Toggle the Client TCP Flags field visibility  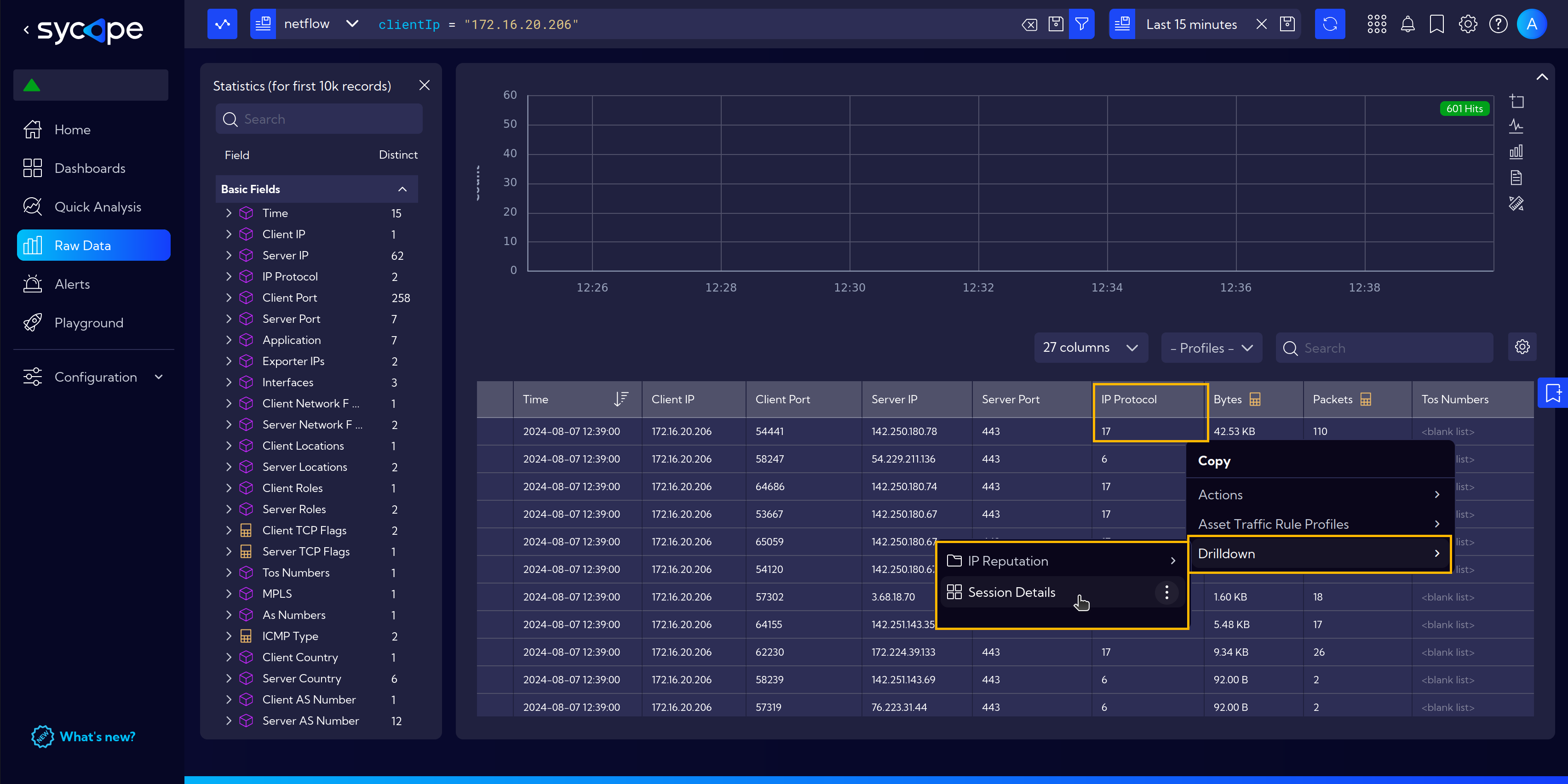[228, 530]
